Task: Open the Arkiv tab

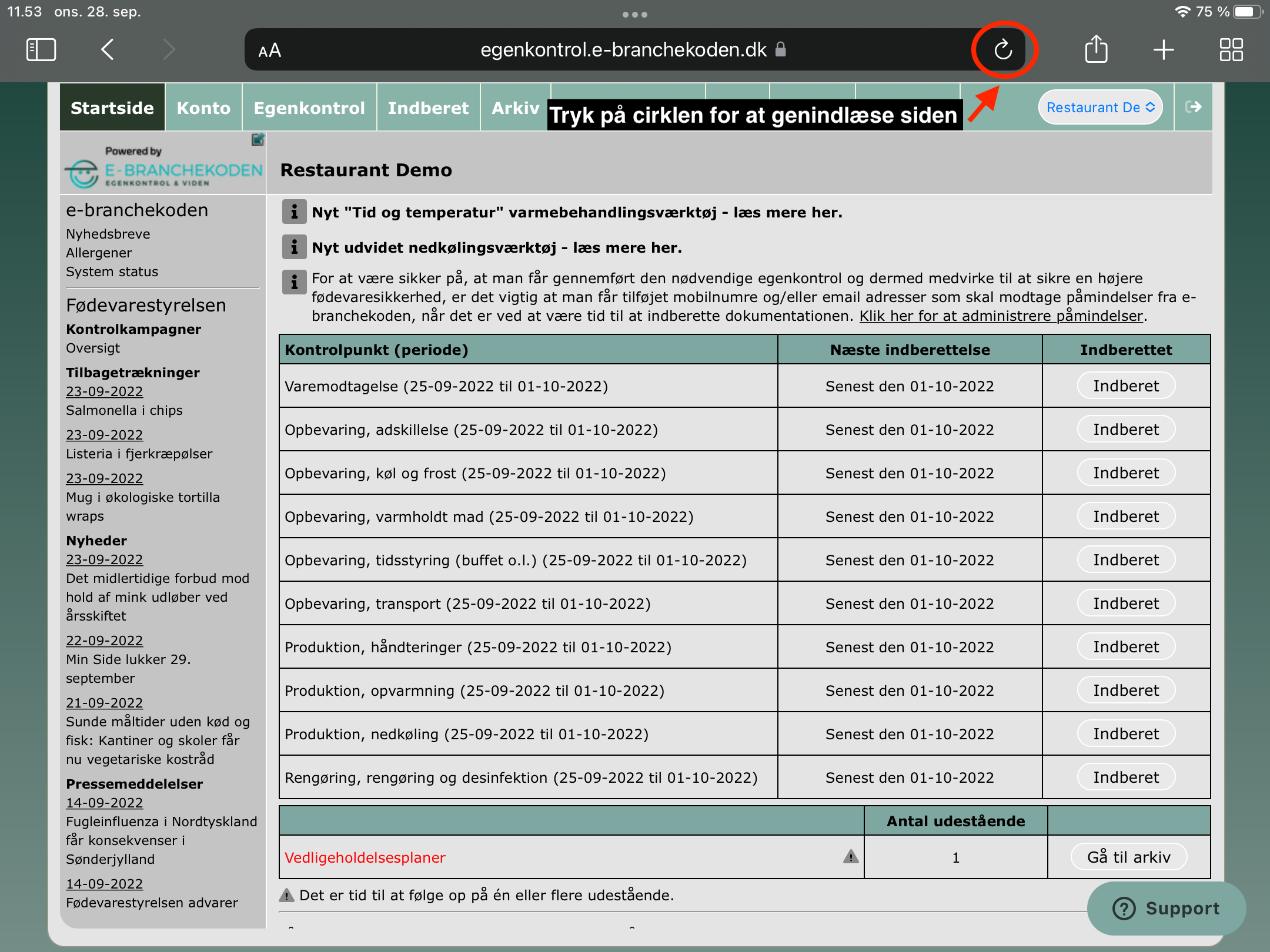Action: [x=516, y=108]
